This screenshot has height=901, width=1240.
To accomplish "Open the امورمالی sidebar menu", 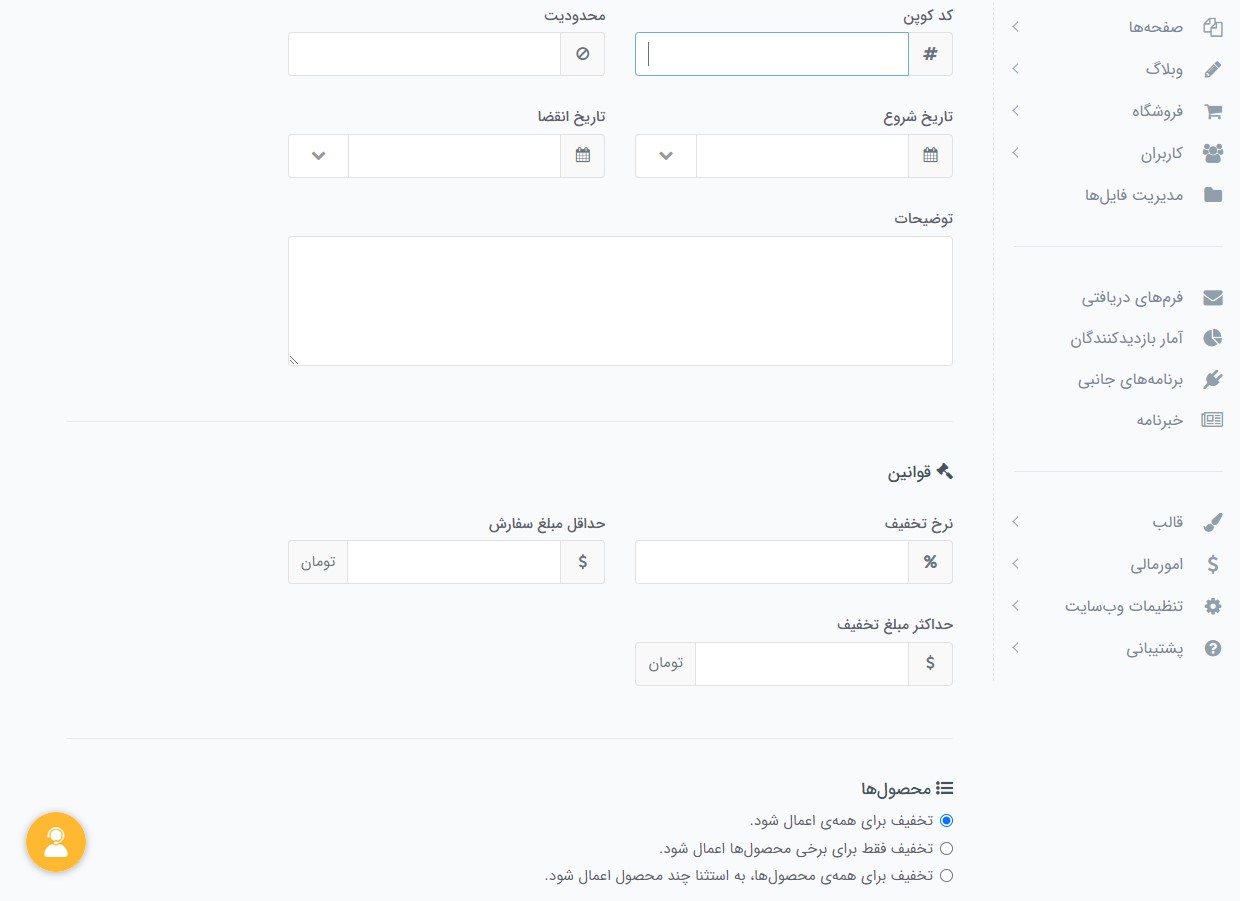I will coord(1158,563).
